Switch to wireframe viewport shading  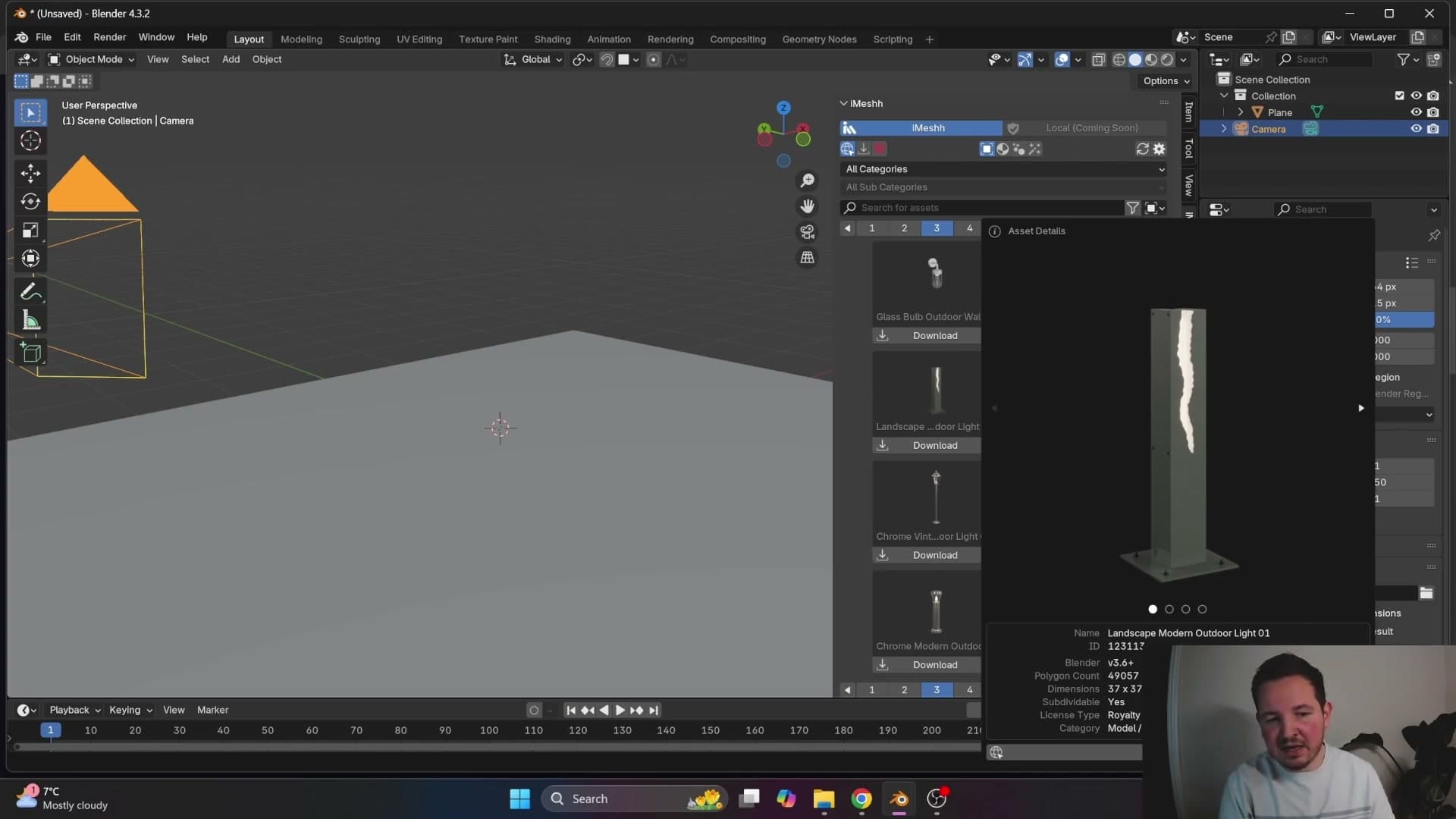pos(1119,60)
